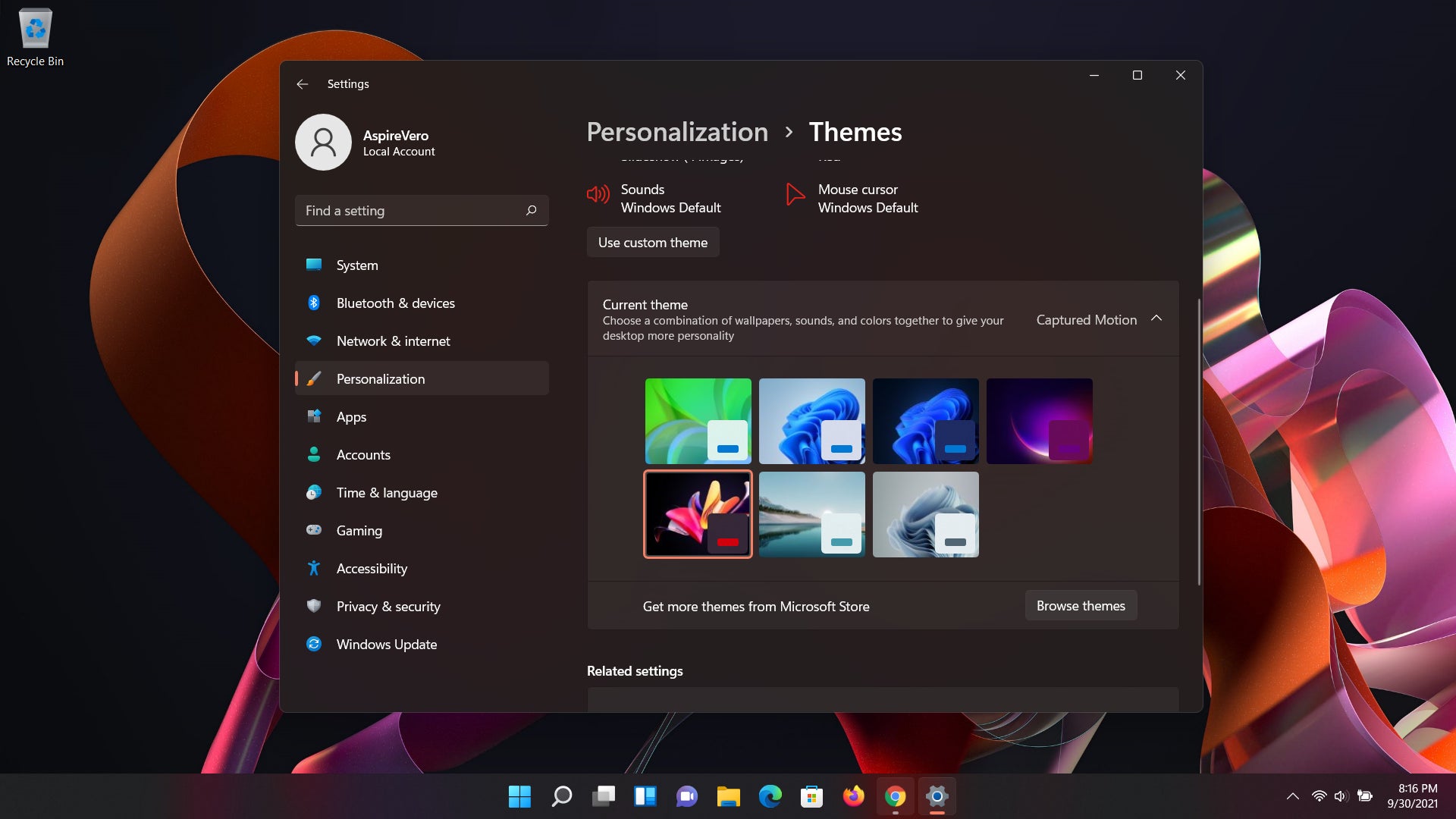Select Personalization in the sidebar
The width and height of the screenshot is (1456, 819).
[422, 378]
